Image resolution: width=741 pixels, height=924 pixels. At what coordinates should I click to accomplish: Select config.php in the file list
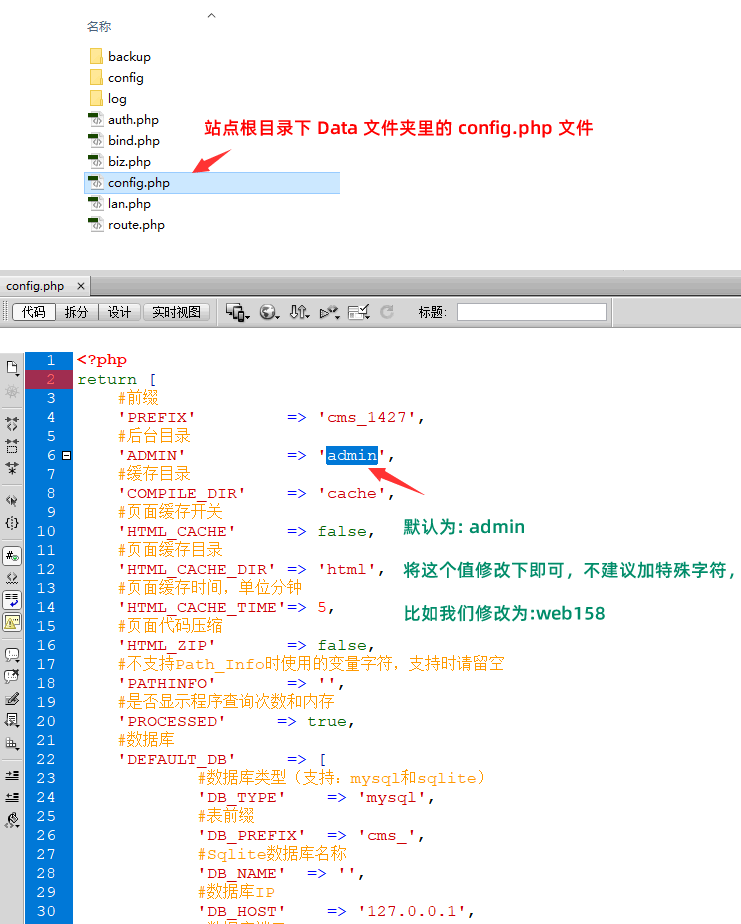click(138, 183)
